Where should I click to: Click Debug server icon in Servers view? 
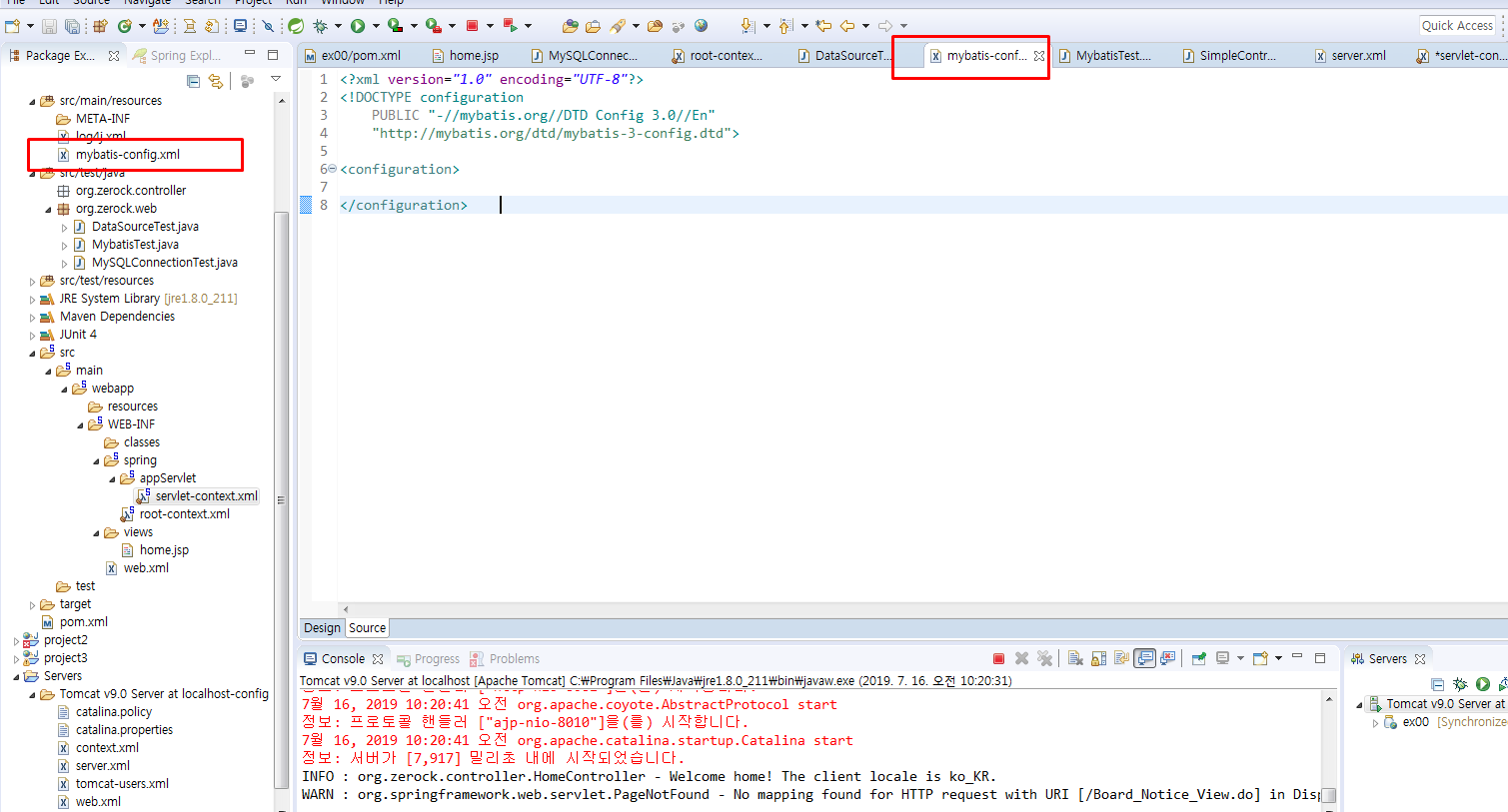click(1460, 684)
